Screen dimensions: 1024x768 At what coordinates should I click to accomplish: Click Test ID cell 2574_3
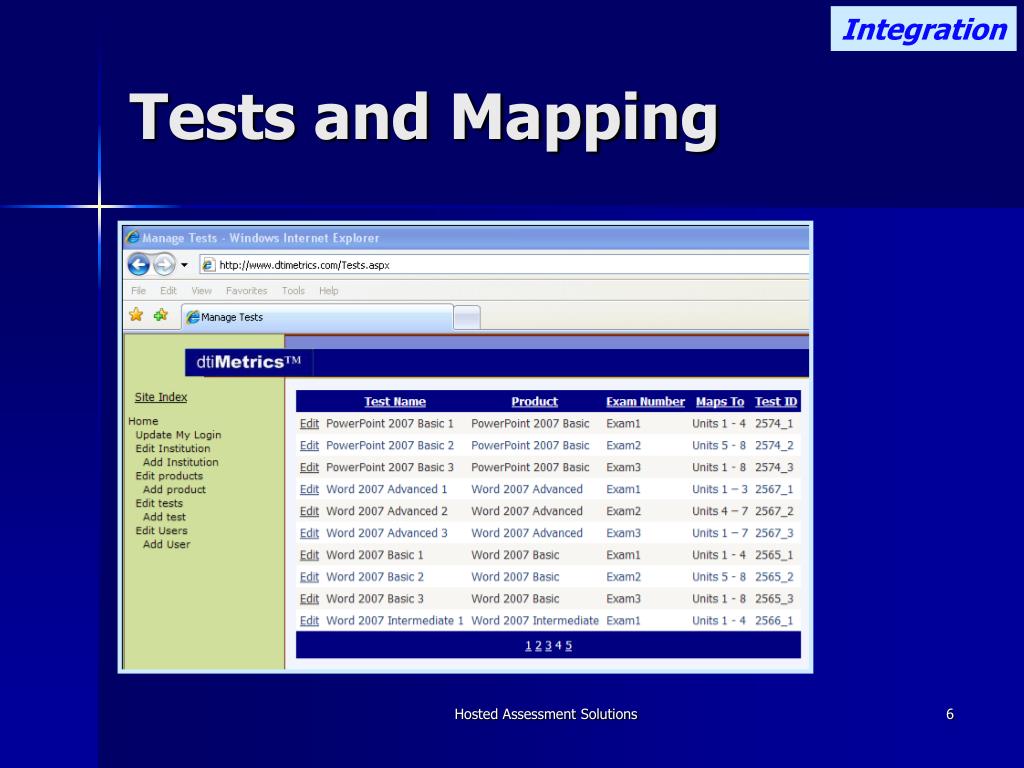(x=774, y=468)
